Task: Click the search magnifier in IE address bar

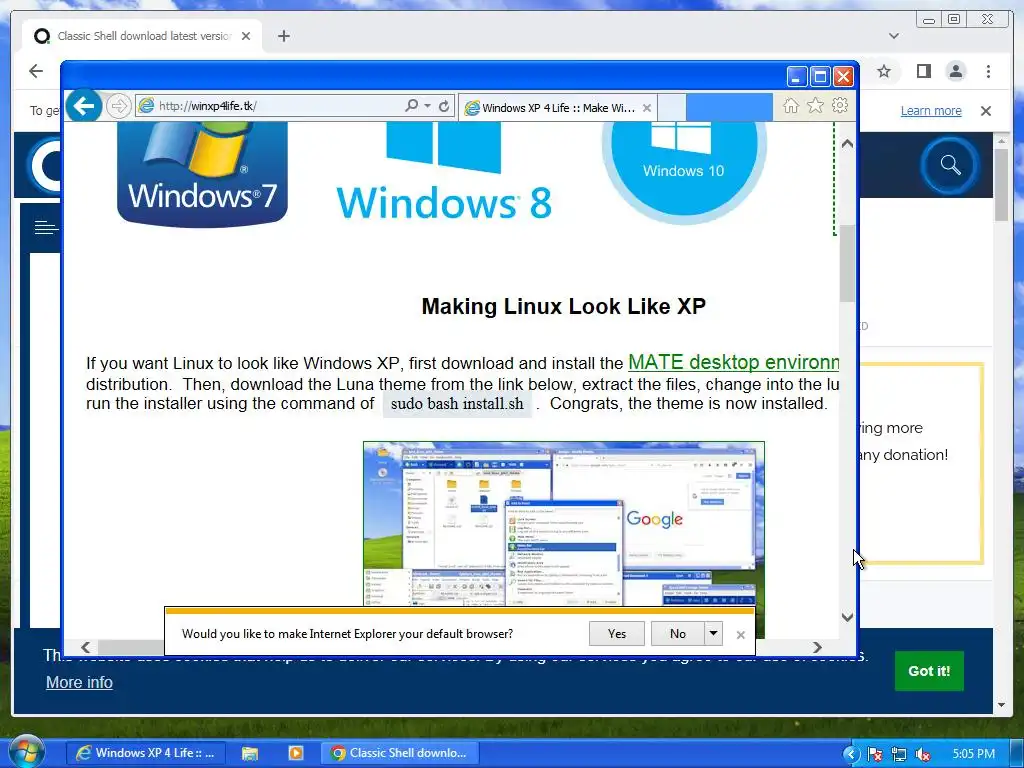Action: click(x=411, y=106)
